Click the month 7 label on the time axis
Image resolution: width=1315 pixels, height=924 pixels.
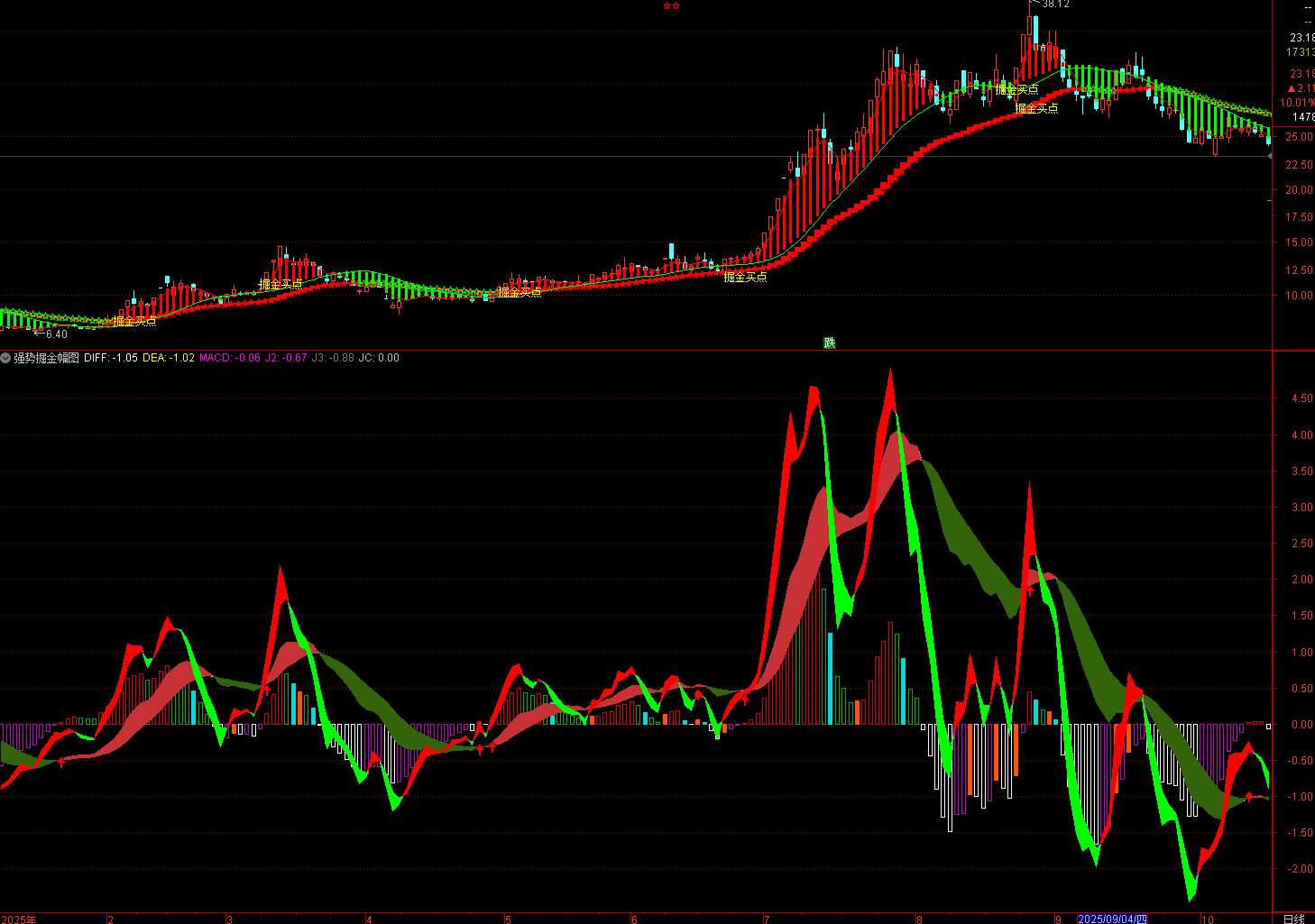pyautogui.click(x=766, y=919)
